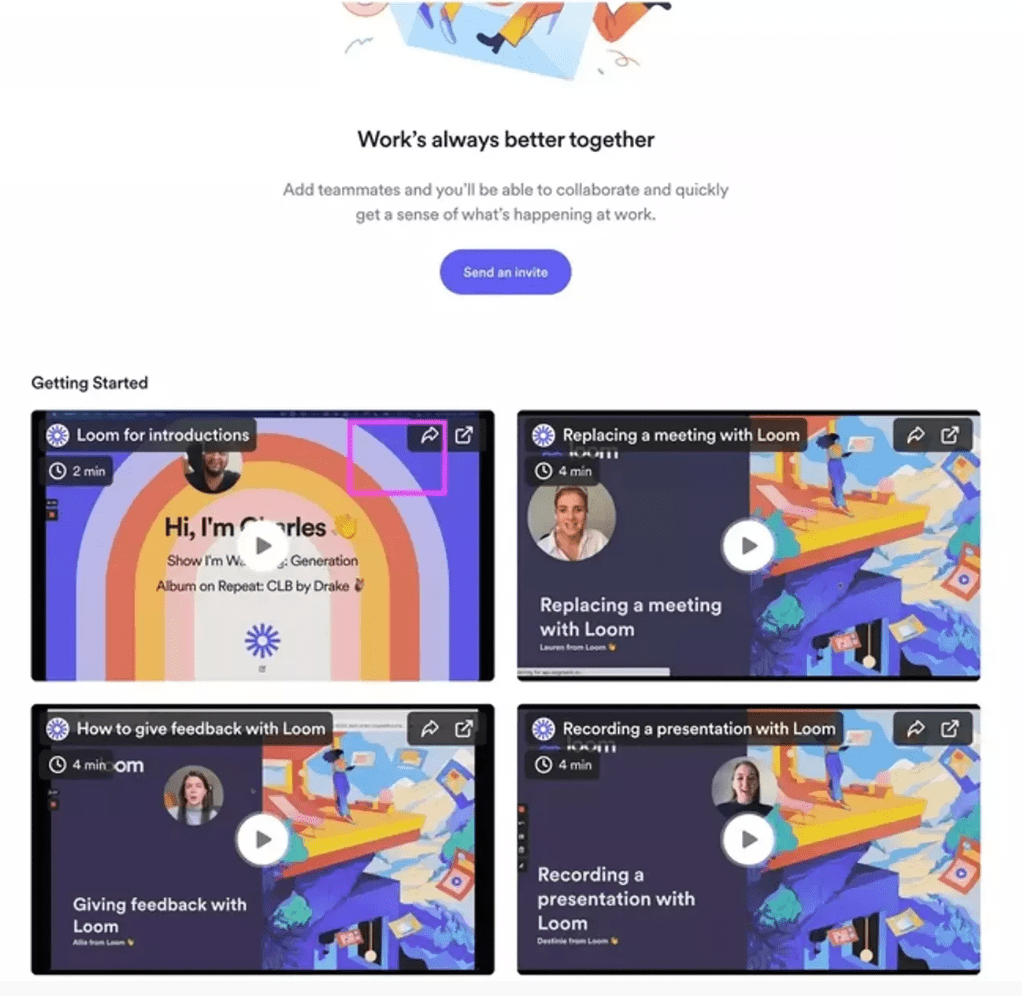
Task: Open How to give feedback video externally
Action: (x=463, y=728)
